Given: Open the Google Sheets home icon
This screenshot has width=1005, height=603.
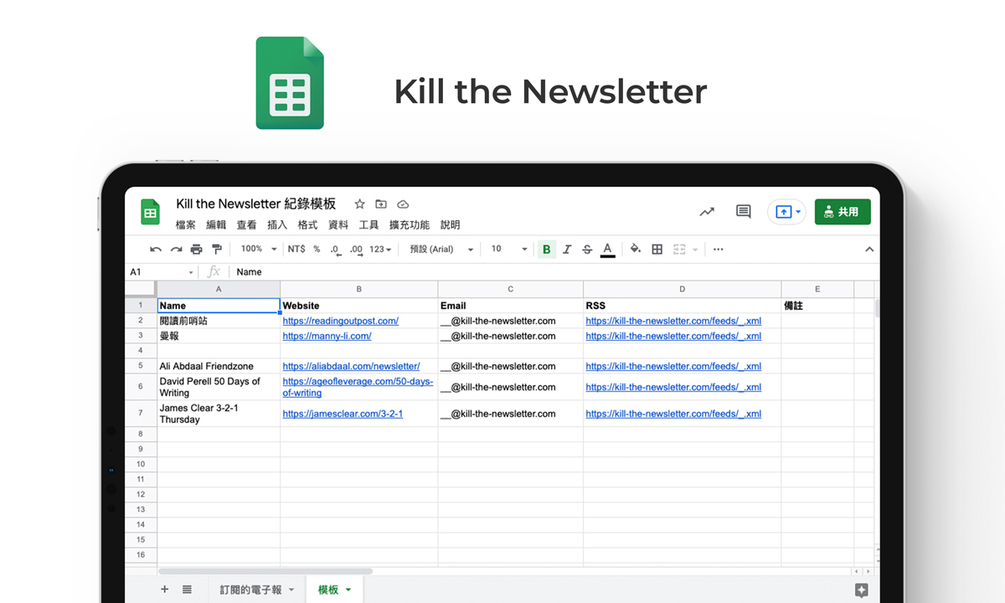Looking at the screenshot, I should pos(150,212).
